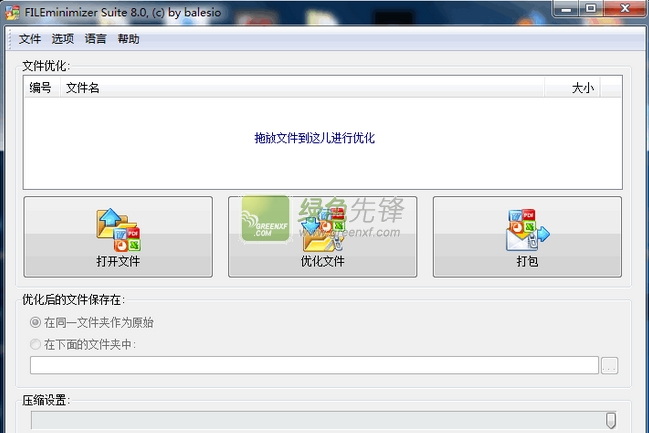Open the 语言 menu
Viewport: 649px width, 433px height.
96,39
